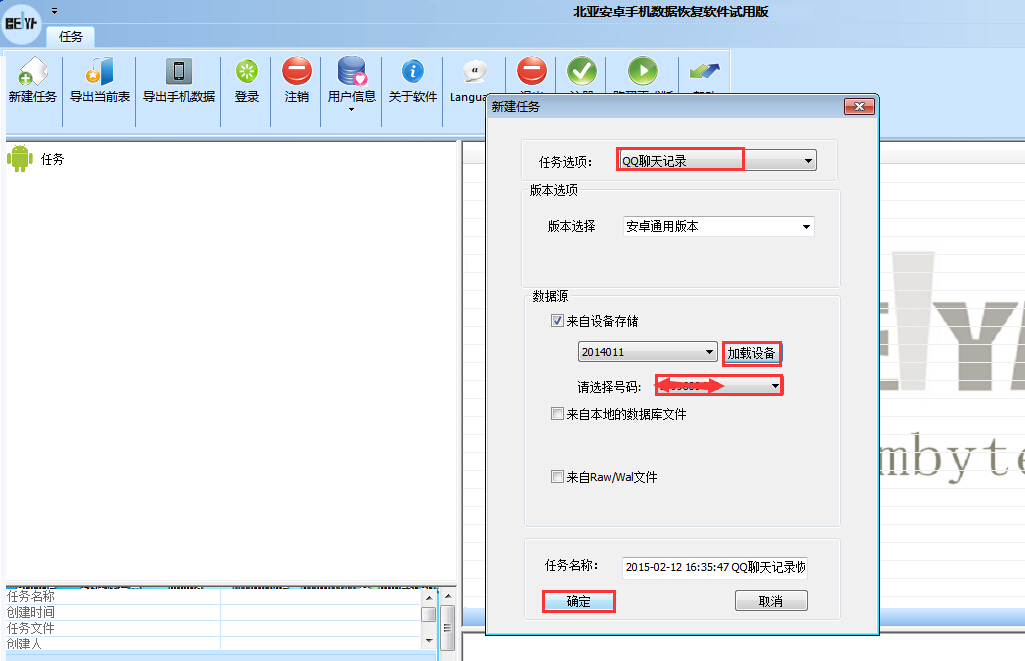Open 导出手机数据 from the toolbar
Screen dimensions: 1025x661
[178, 72]
